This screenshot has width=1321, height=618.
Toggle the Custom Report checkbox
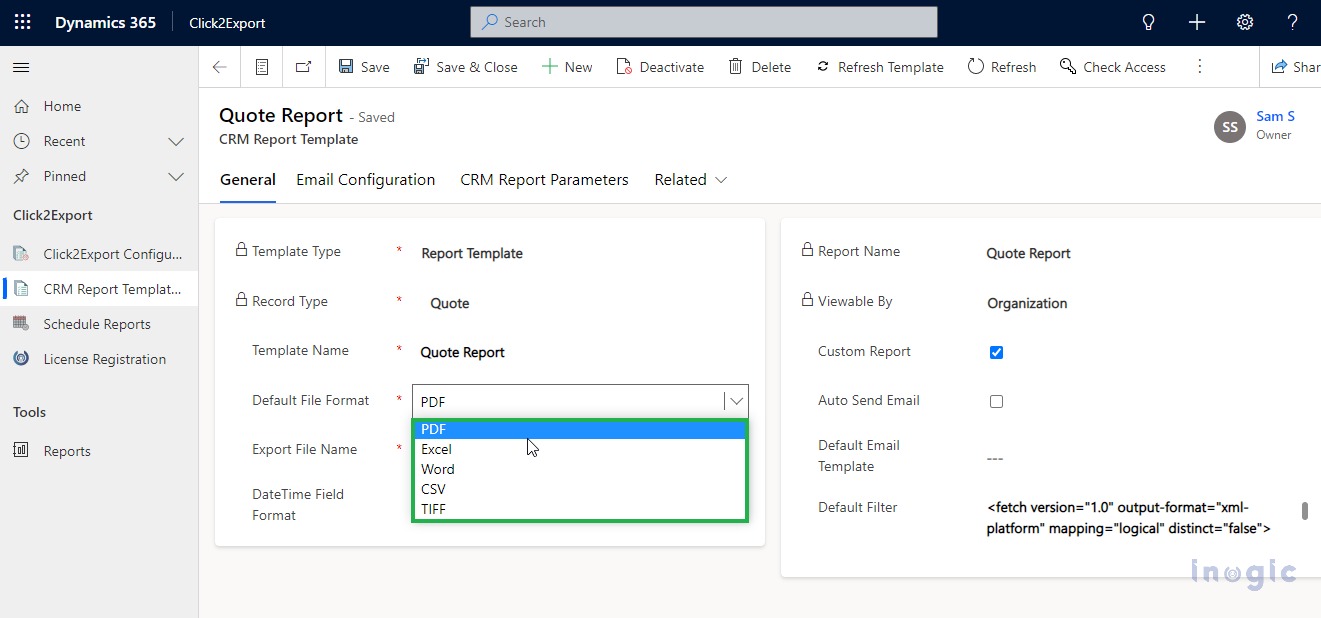pos(996,352)
